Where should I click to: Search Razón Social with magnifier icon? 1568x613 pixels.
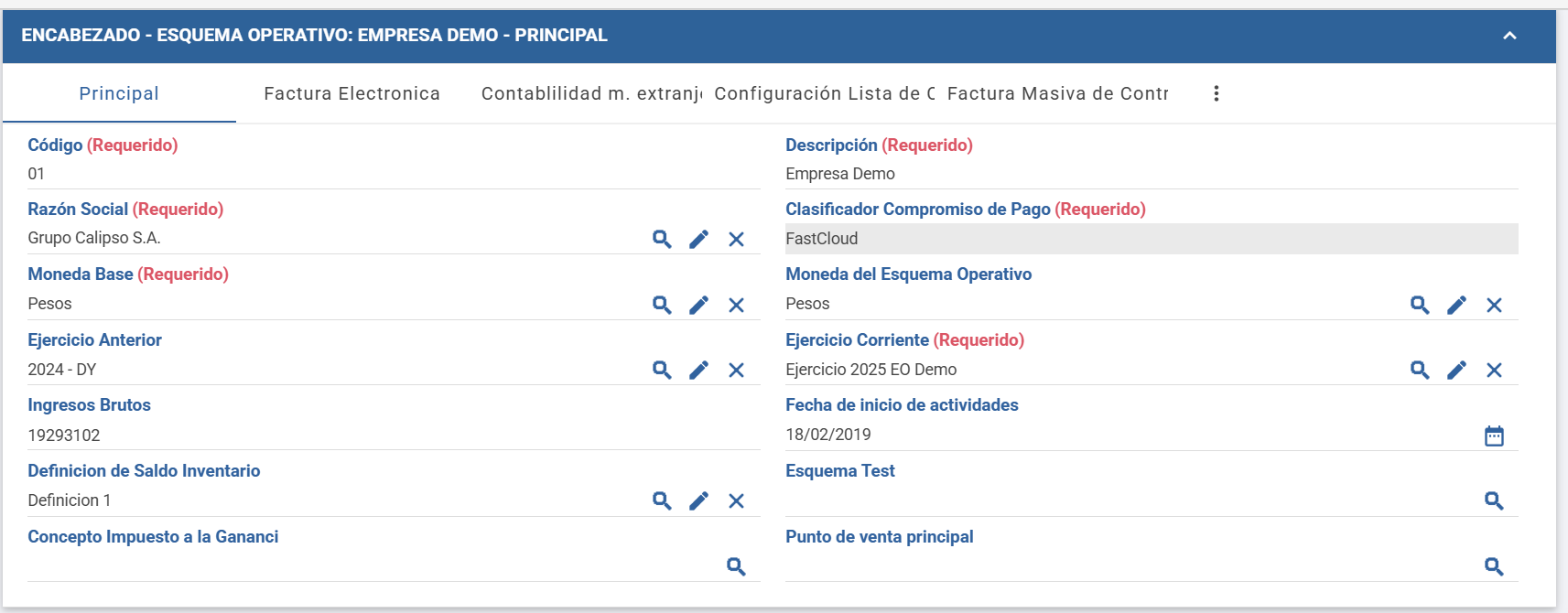662,239
